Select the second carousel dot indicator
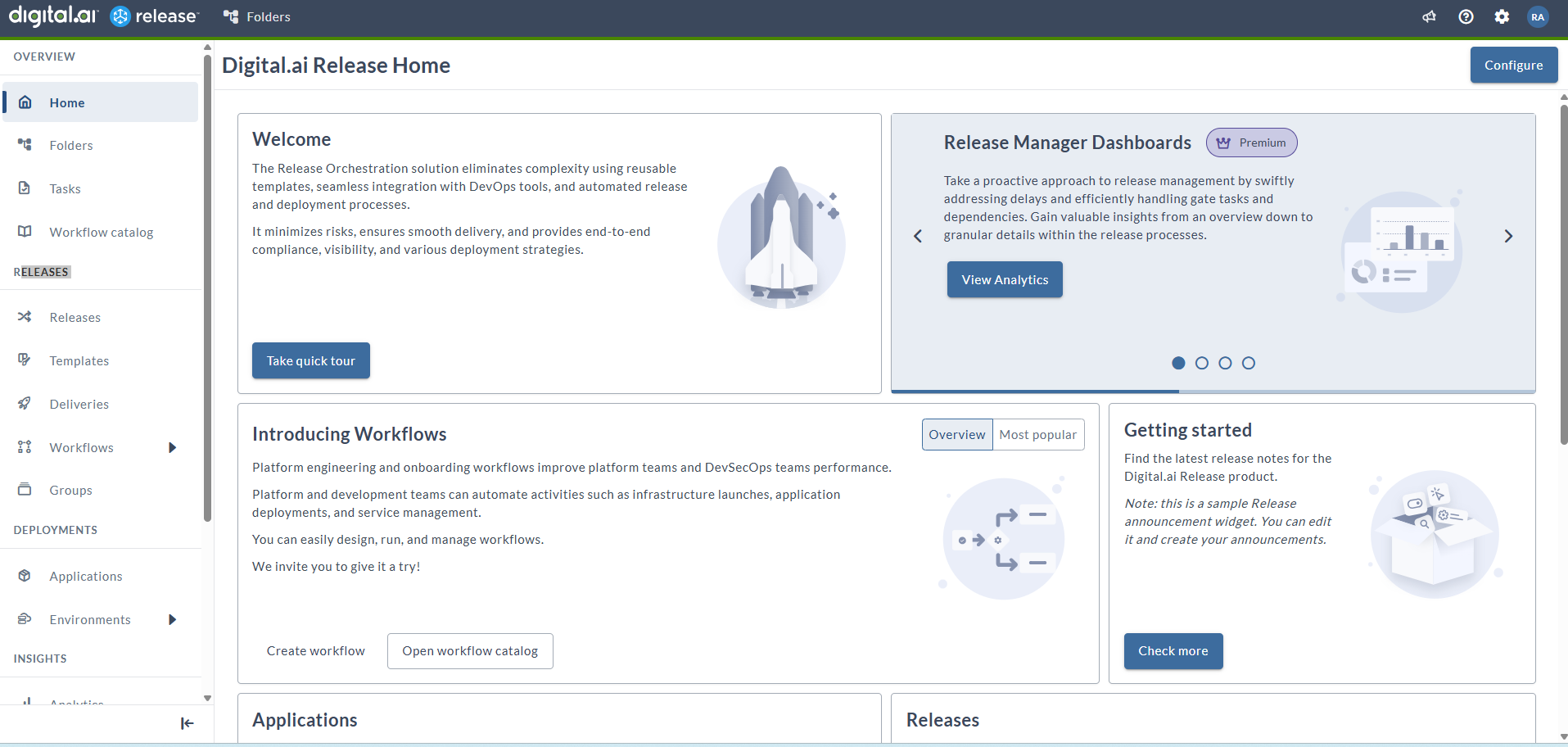Viewport: 1568px width, 747px height. pos(1201,363)
